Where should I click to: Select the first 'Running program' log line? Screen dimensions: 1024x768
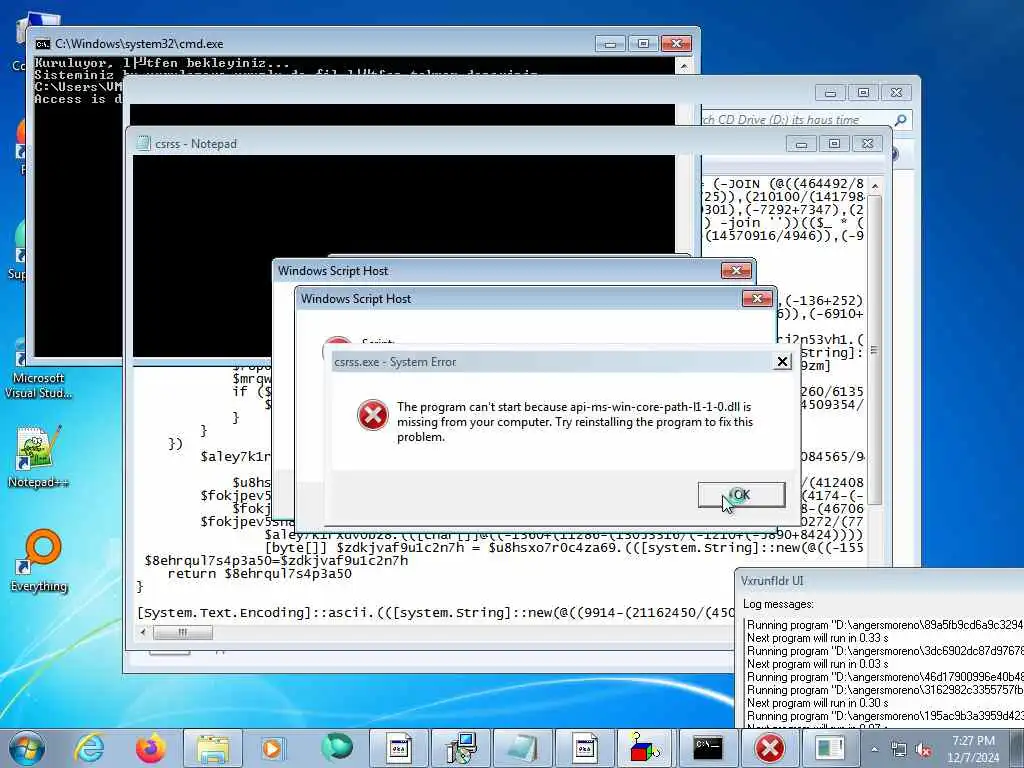tap(885, 624)
